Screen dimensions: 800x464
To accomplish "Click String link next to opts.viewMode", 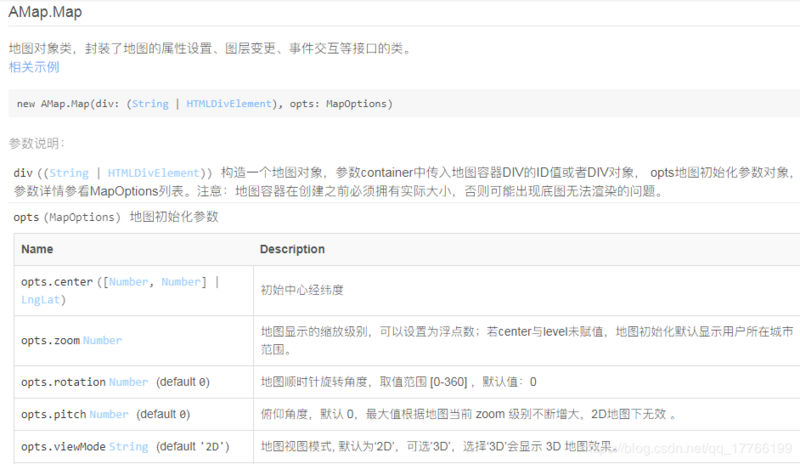I will (x=129, y=446).
